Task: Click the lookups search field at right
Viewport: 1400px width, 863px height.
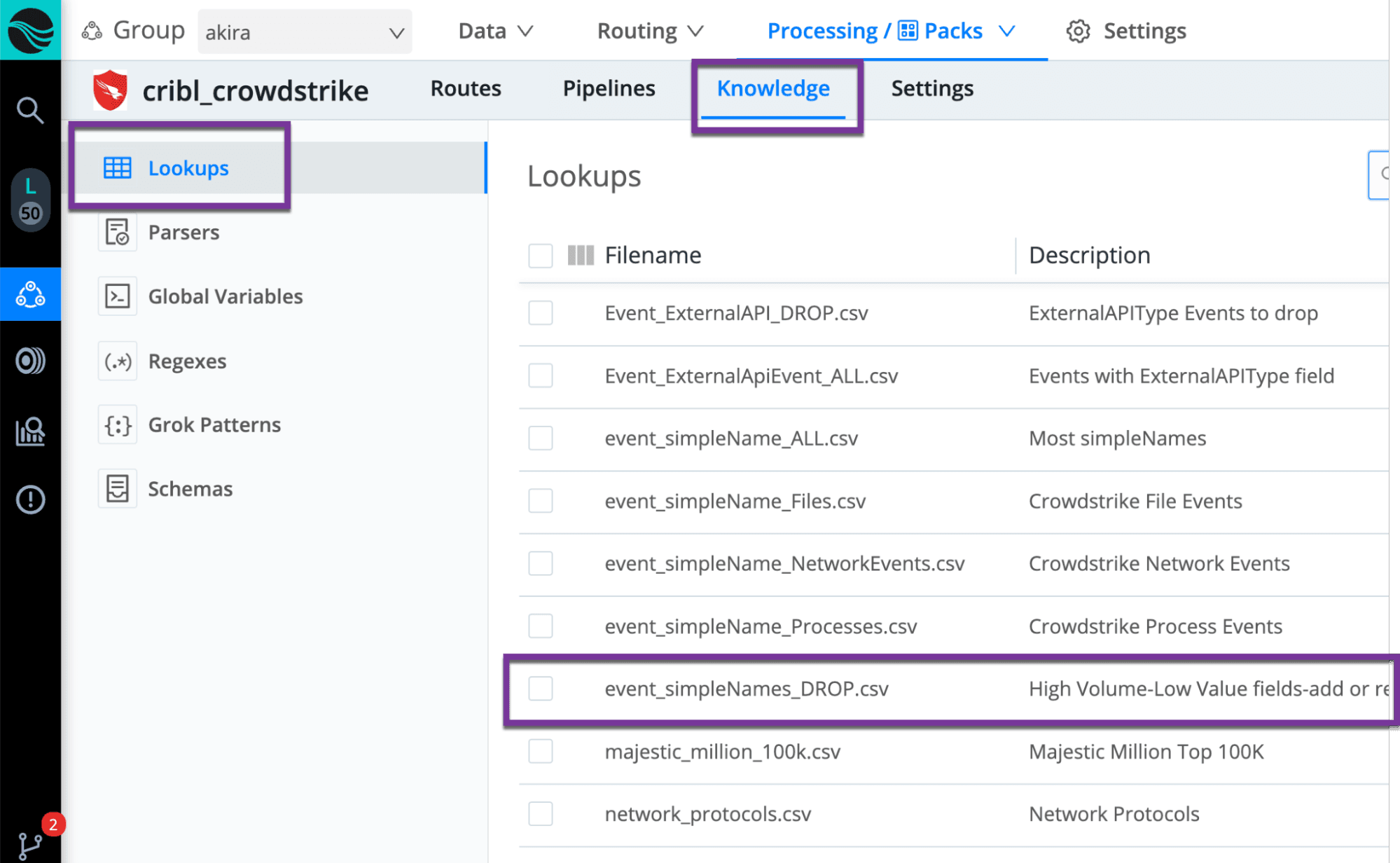Action: point(1379,174)
